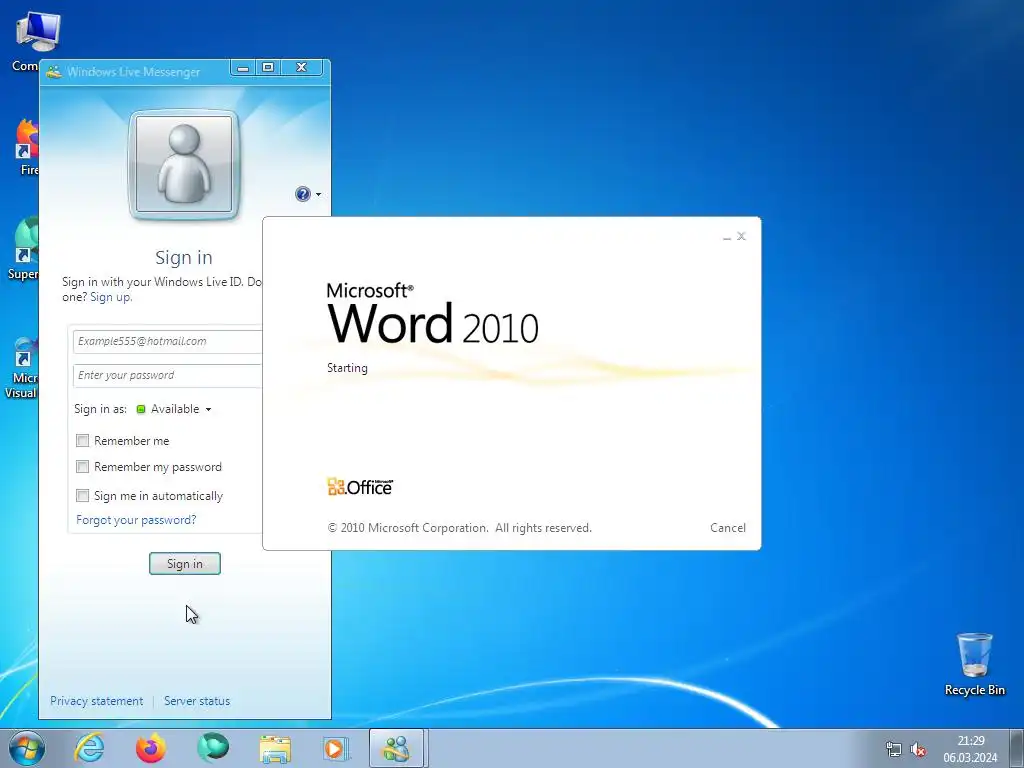Launch Windows Media Player from the taskbar
1024x768 pixels.
[336, 748]
